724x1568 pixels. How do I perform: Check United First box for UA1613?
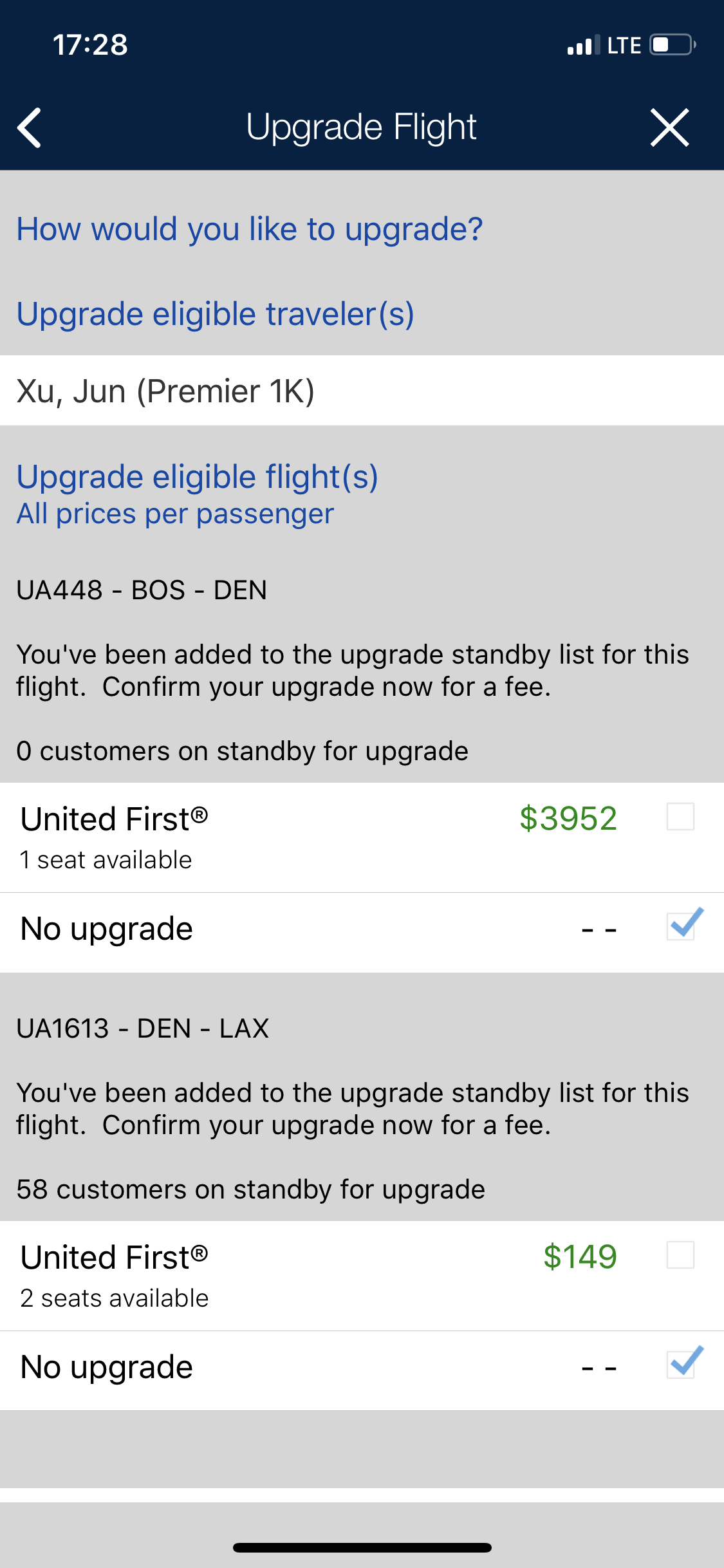680,1255
